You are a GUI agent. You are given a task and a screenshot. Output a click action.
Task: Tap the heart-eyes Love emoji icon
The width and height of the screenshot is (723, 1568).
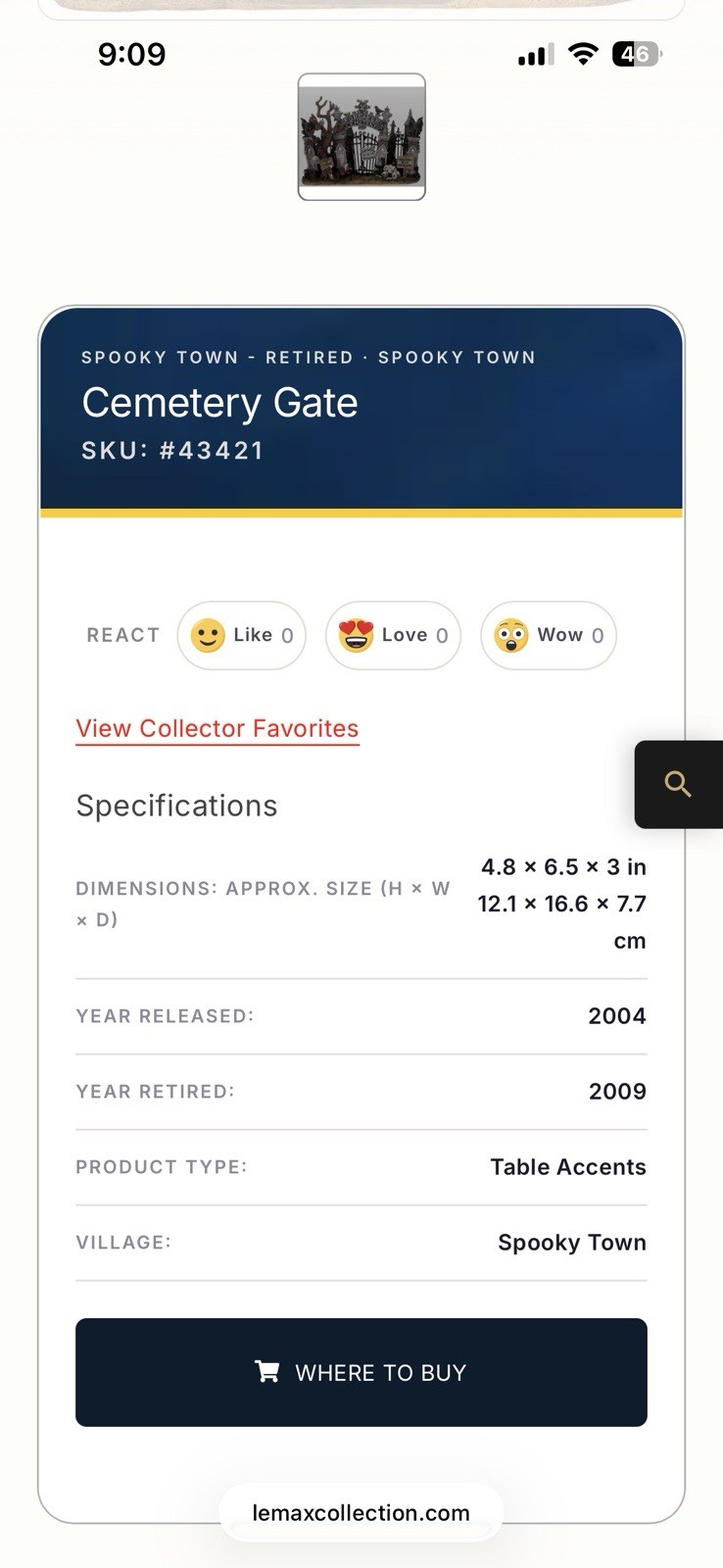[356, 636]
